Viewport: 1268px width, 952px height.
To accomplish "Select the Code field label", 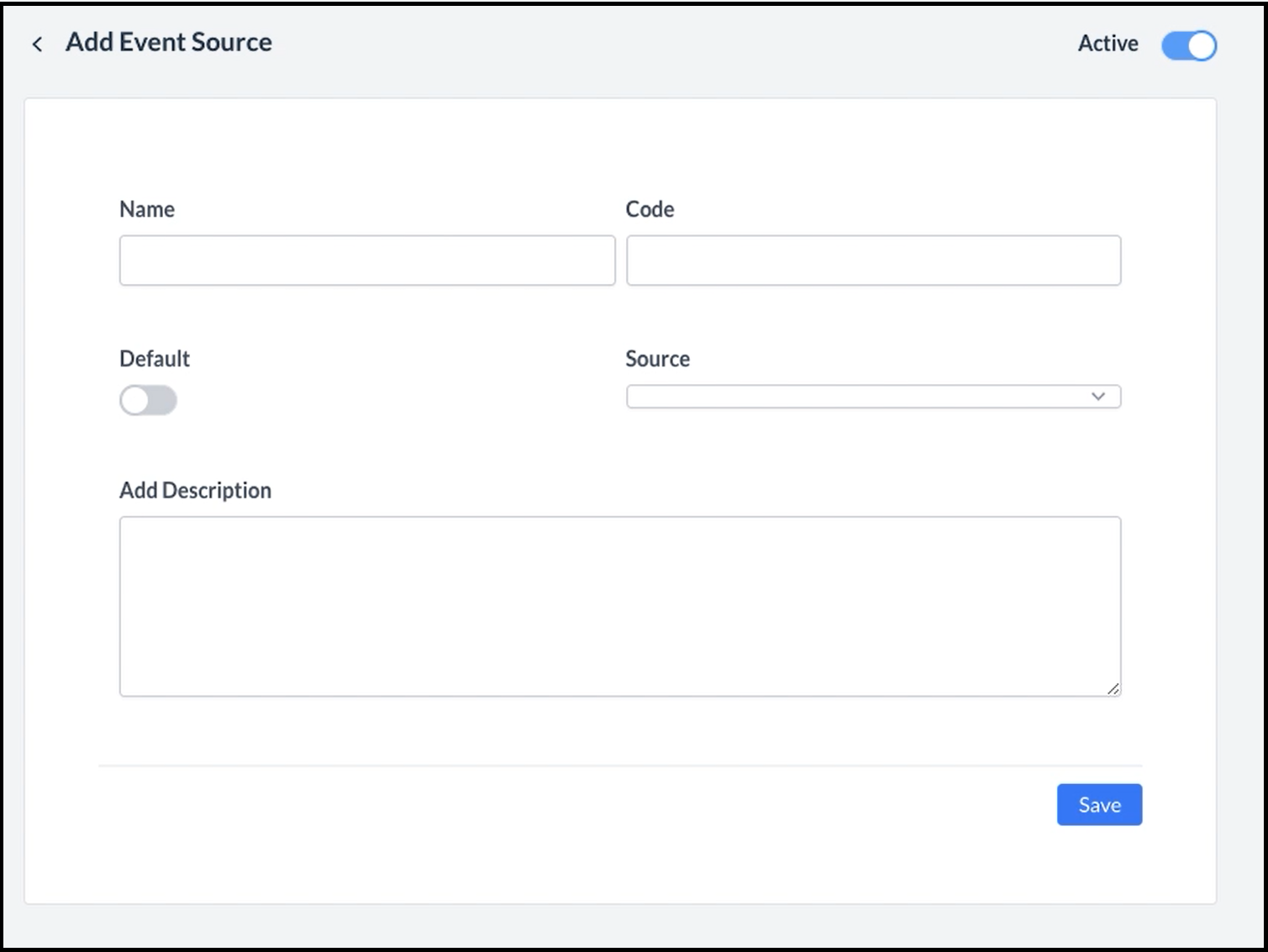I will pos(650,209).
